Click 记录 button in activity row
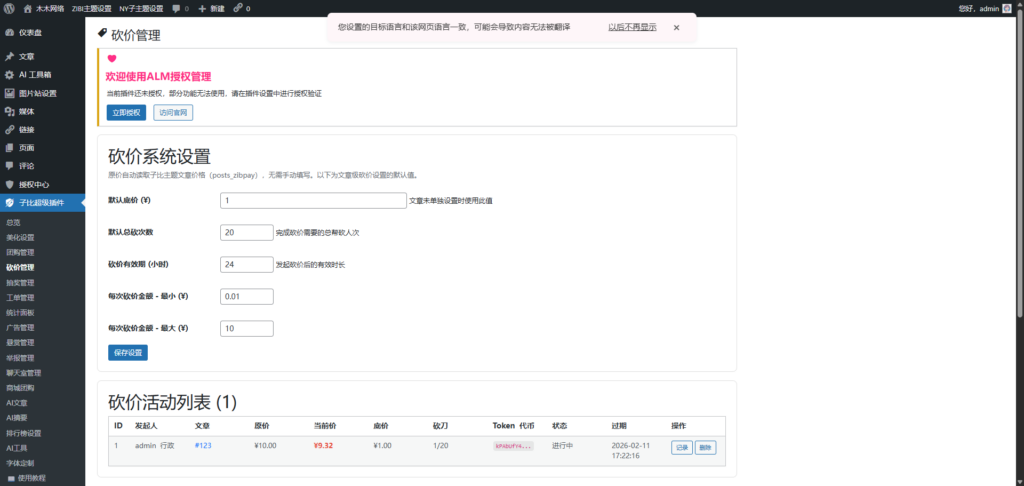 coord(681,447)
